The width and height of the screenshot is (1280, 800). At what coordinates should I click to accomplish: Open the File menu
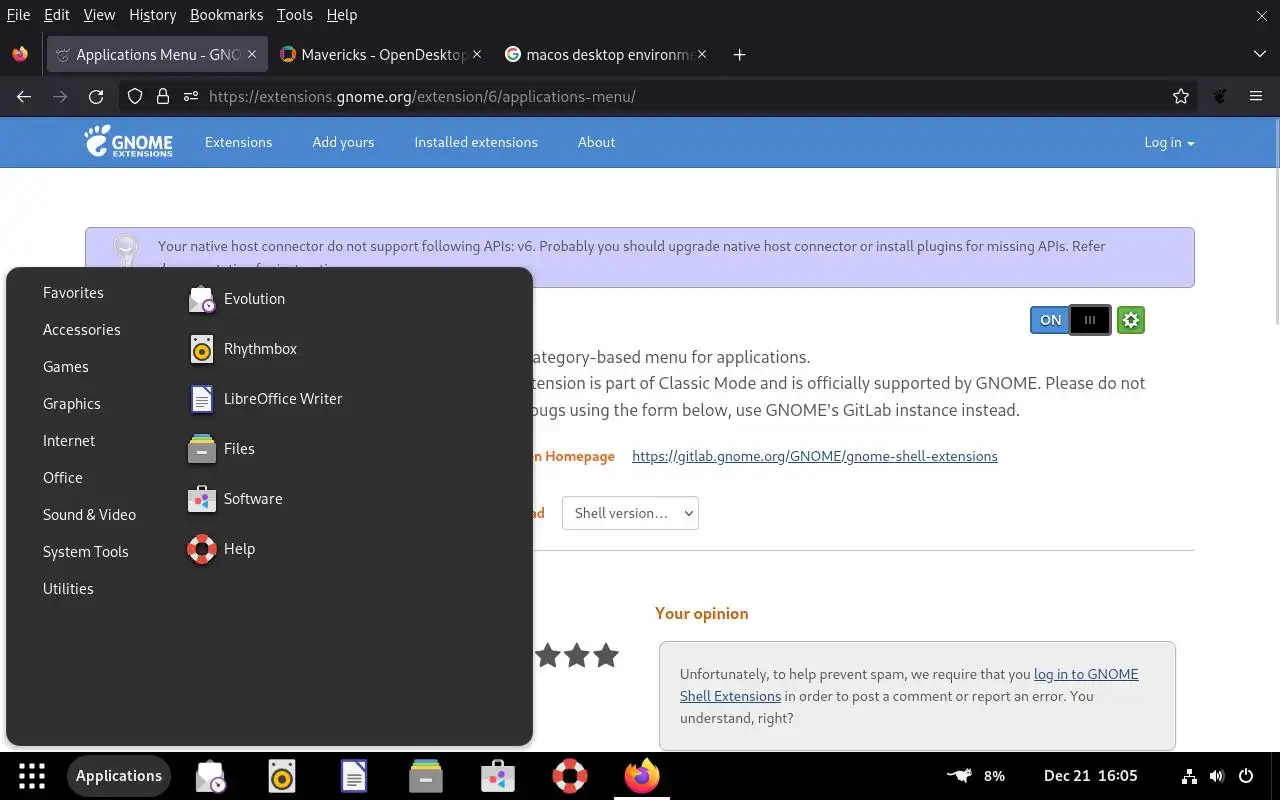(x=18, y=15)
